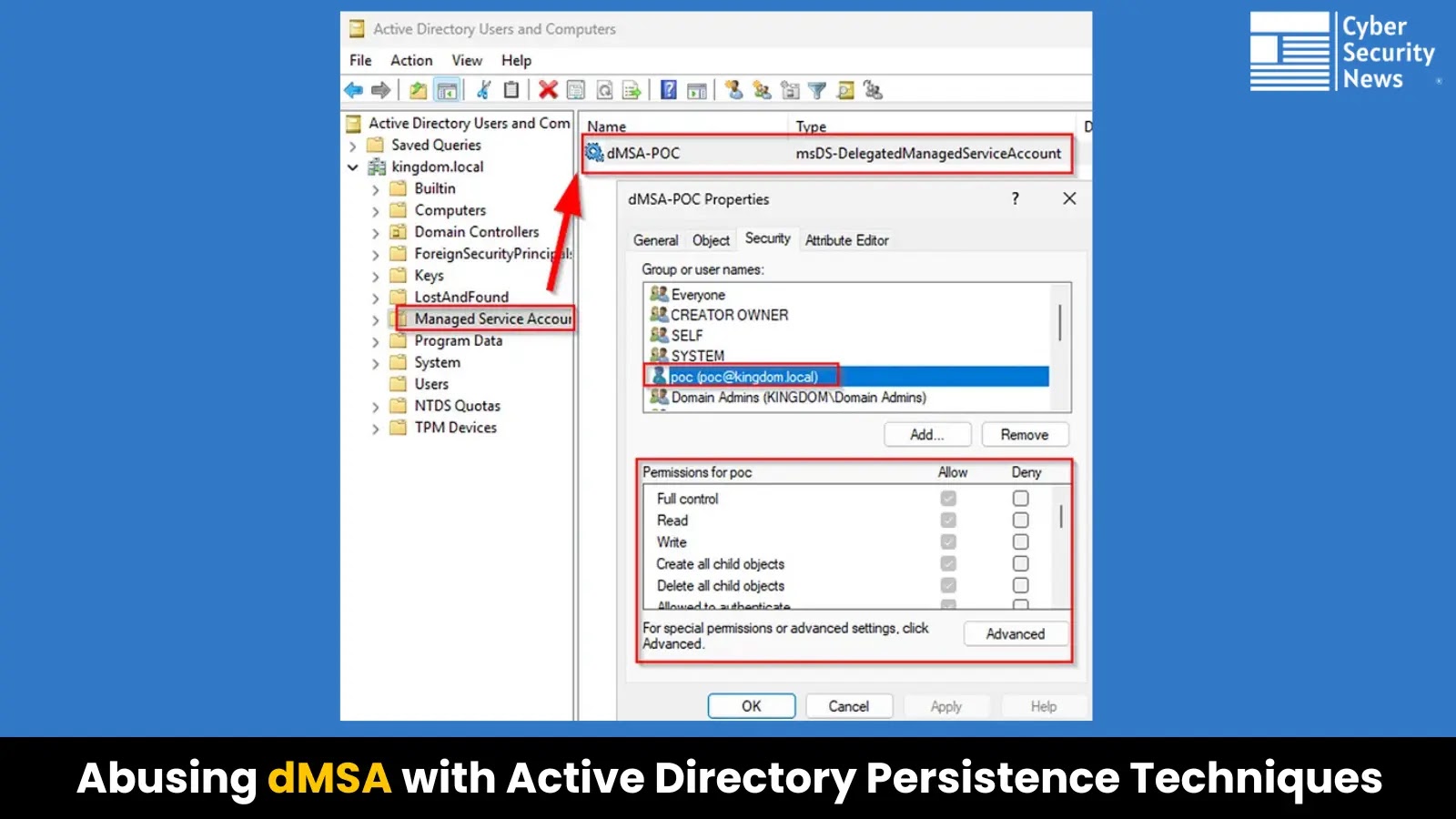The height and width of the screenshot is (819, 1456).
Task: Expand the Computers container
Action: click(x=376, y=209)
